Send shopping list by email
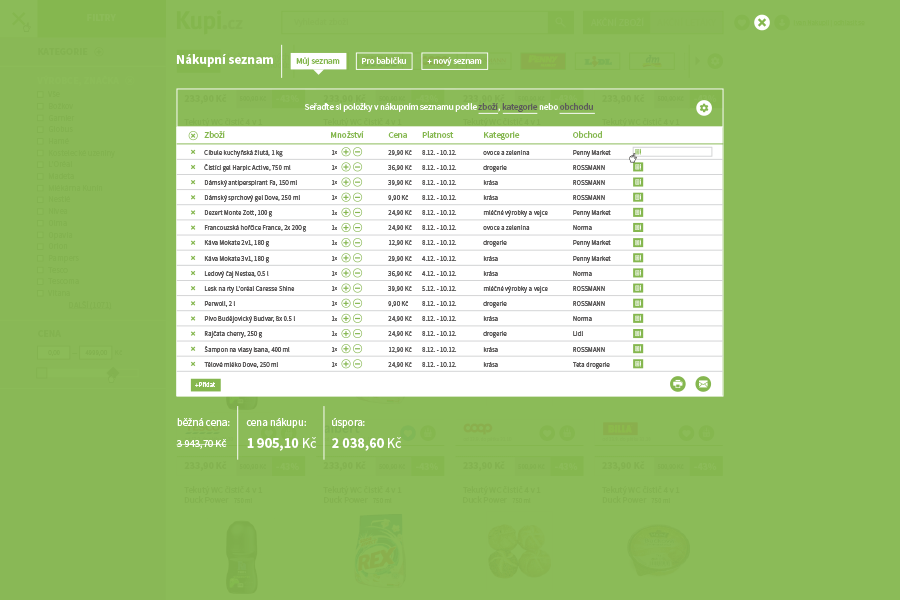The height and width of the screenshot is (600, 900). (x=703, y=384)
